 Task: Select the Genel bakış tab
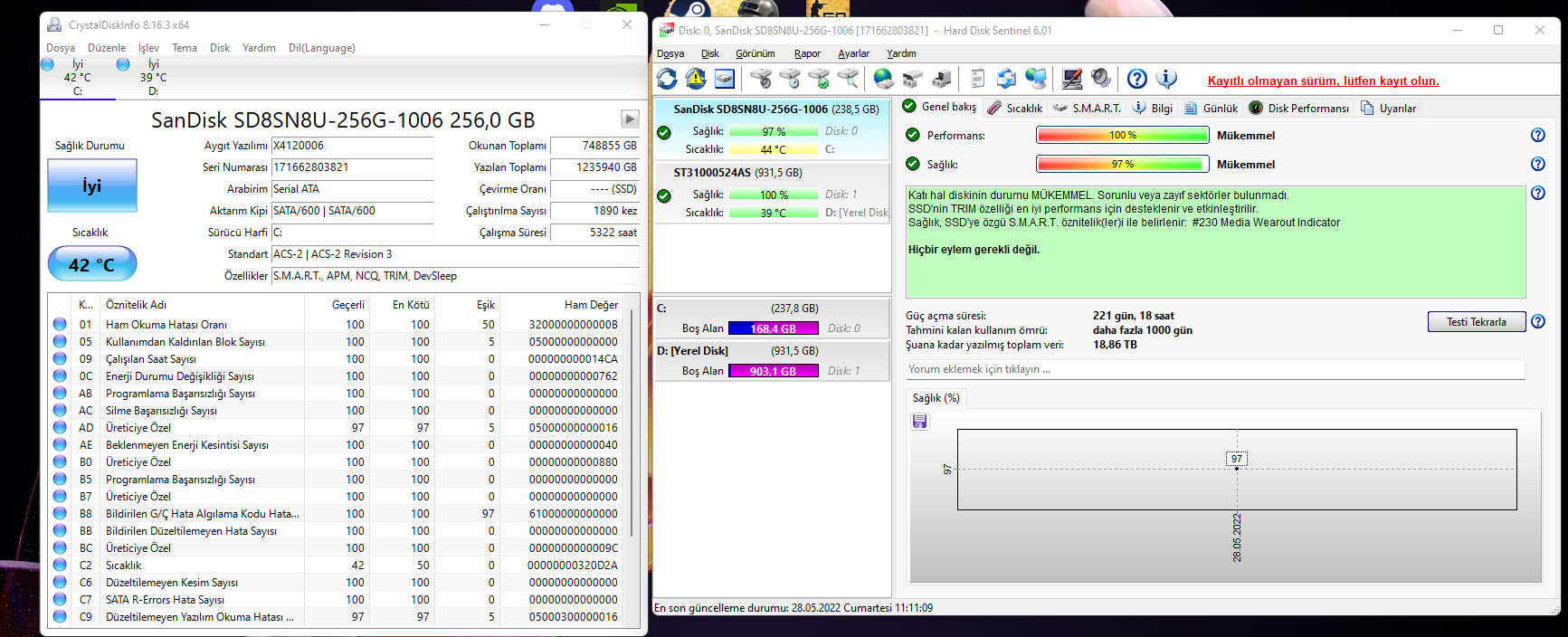tap(940, 107)
